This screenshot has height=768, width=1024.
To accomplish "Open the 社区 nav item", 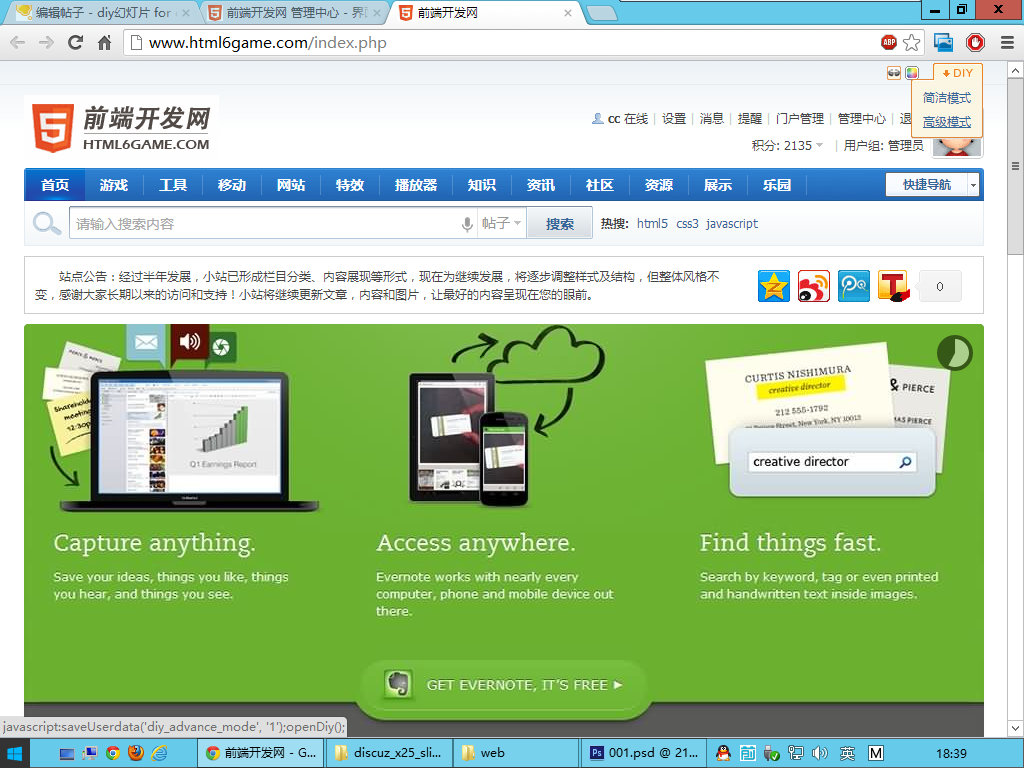I will 600,185.
